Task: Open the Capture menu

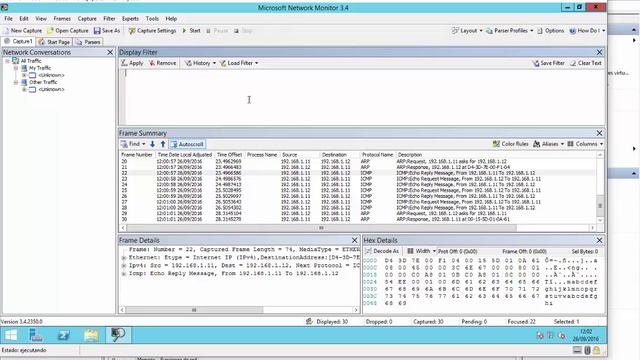Action: [x=87, y=19]
